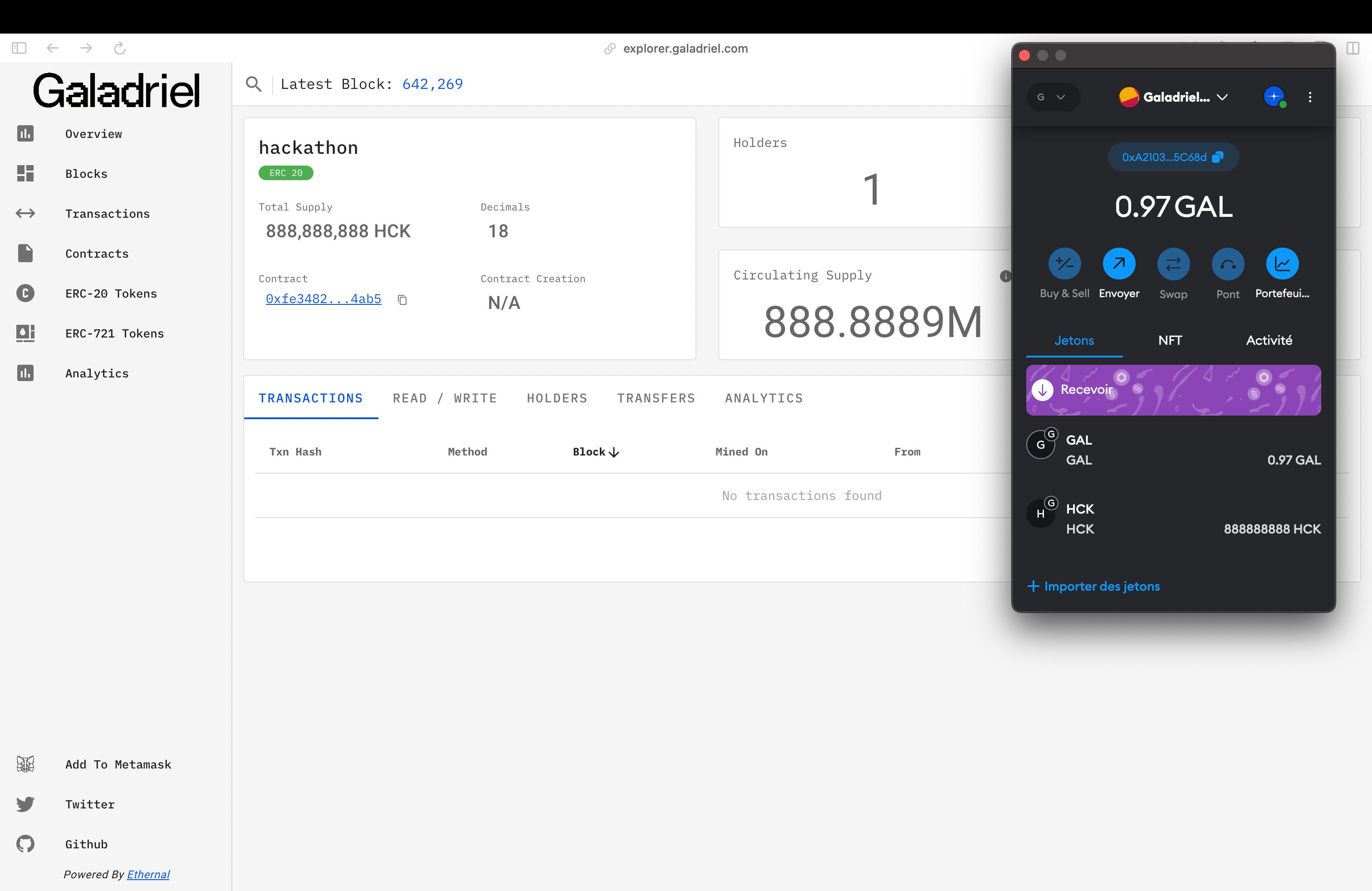
Task: Click the split-view icon at top right
Action: pos(1353,49)
